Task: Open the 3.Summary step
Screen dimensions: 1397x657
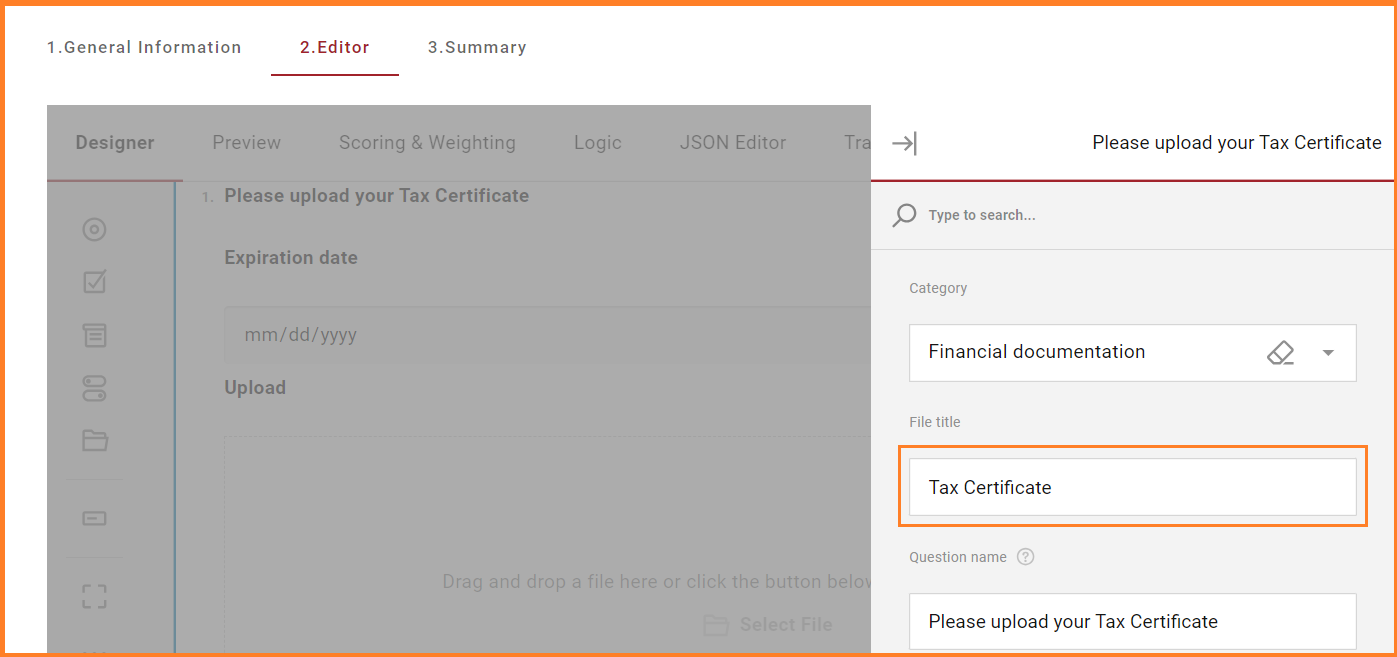Action: (477, 47)
